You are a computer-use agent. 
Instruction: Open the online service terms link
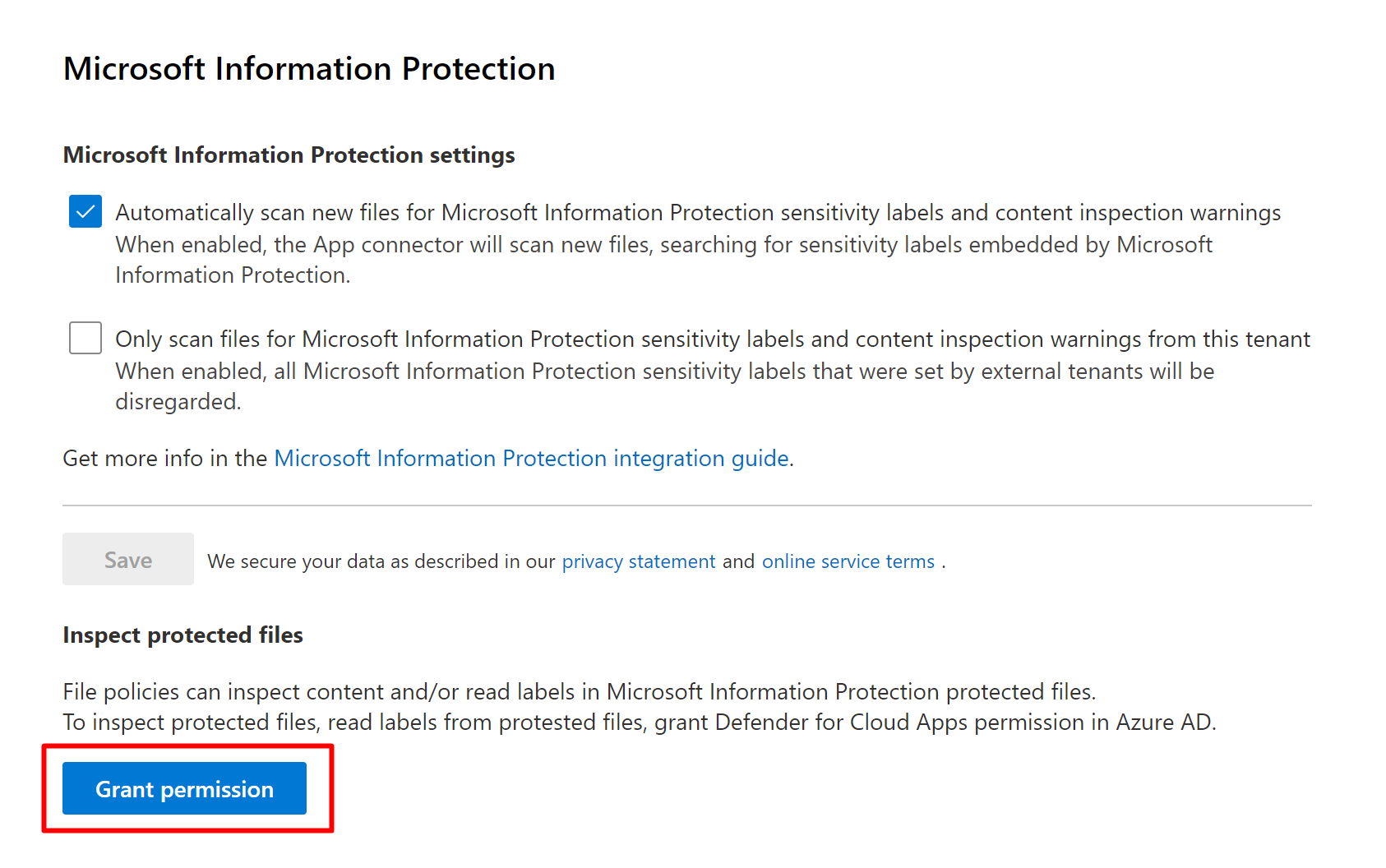(848, 561)
